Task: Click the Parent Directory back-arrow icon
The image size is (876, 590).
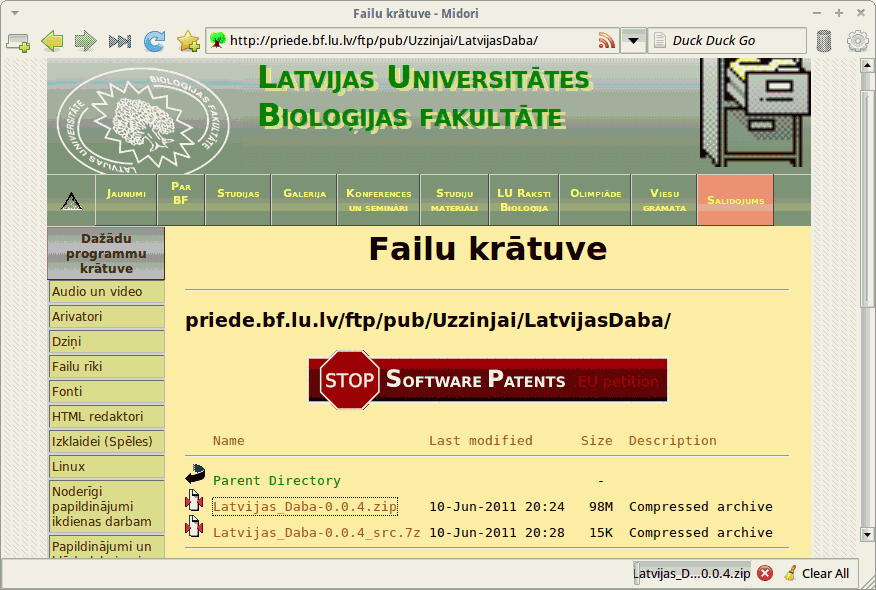Action: [x=196, y=474]
